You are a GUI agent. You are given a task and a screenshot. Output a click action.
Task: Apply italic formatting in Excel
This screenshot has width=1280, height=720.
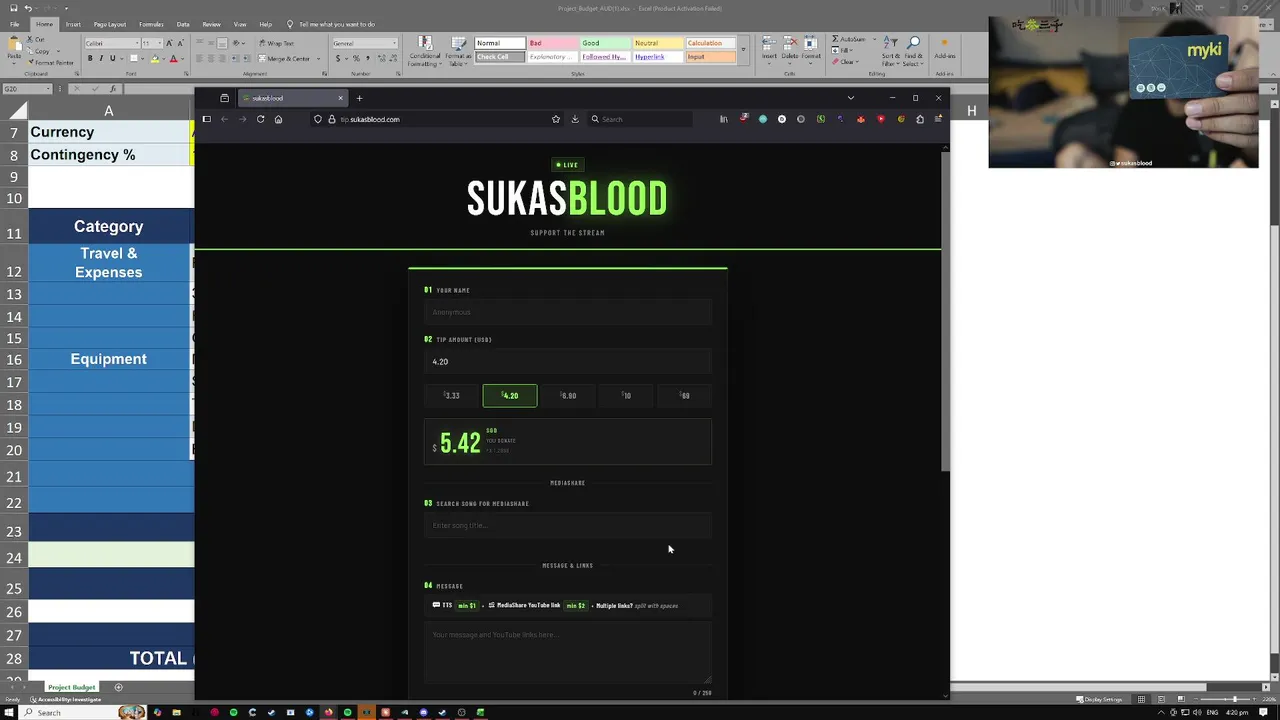[100, 58]
